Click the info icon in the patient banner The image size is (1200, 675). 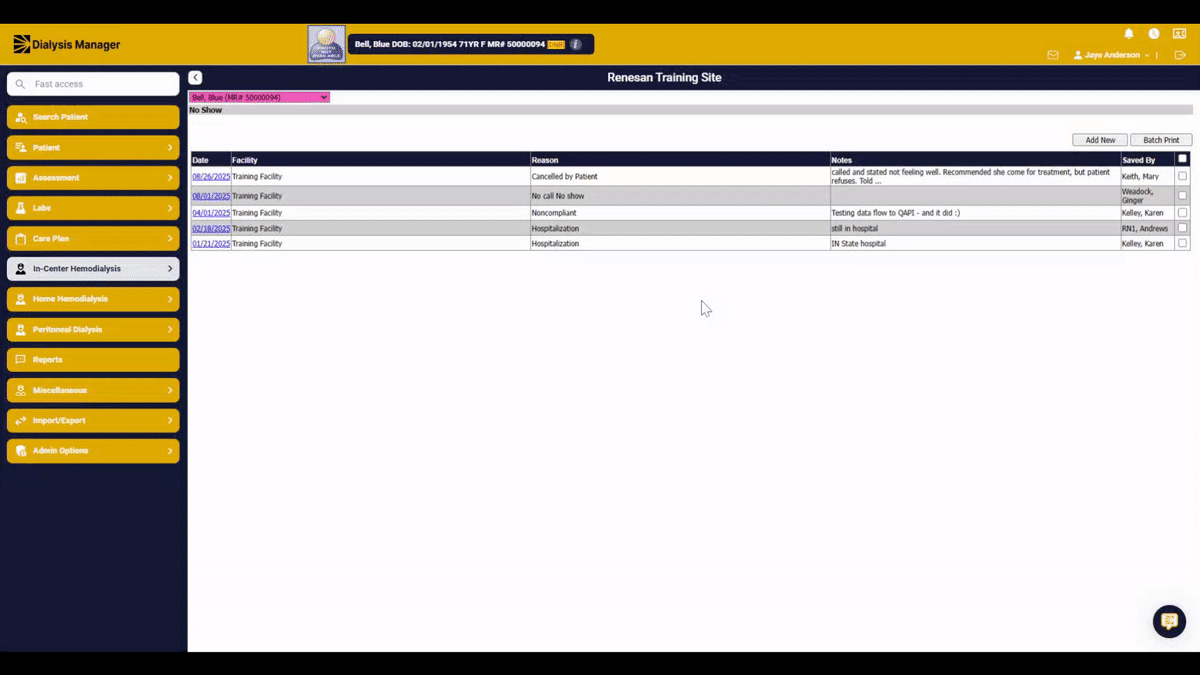(576, 44)
